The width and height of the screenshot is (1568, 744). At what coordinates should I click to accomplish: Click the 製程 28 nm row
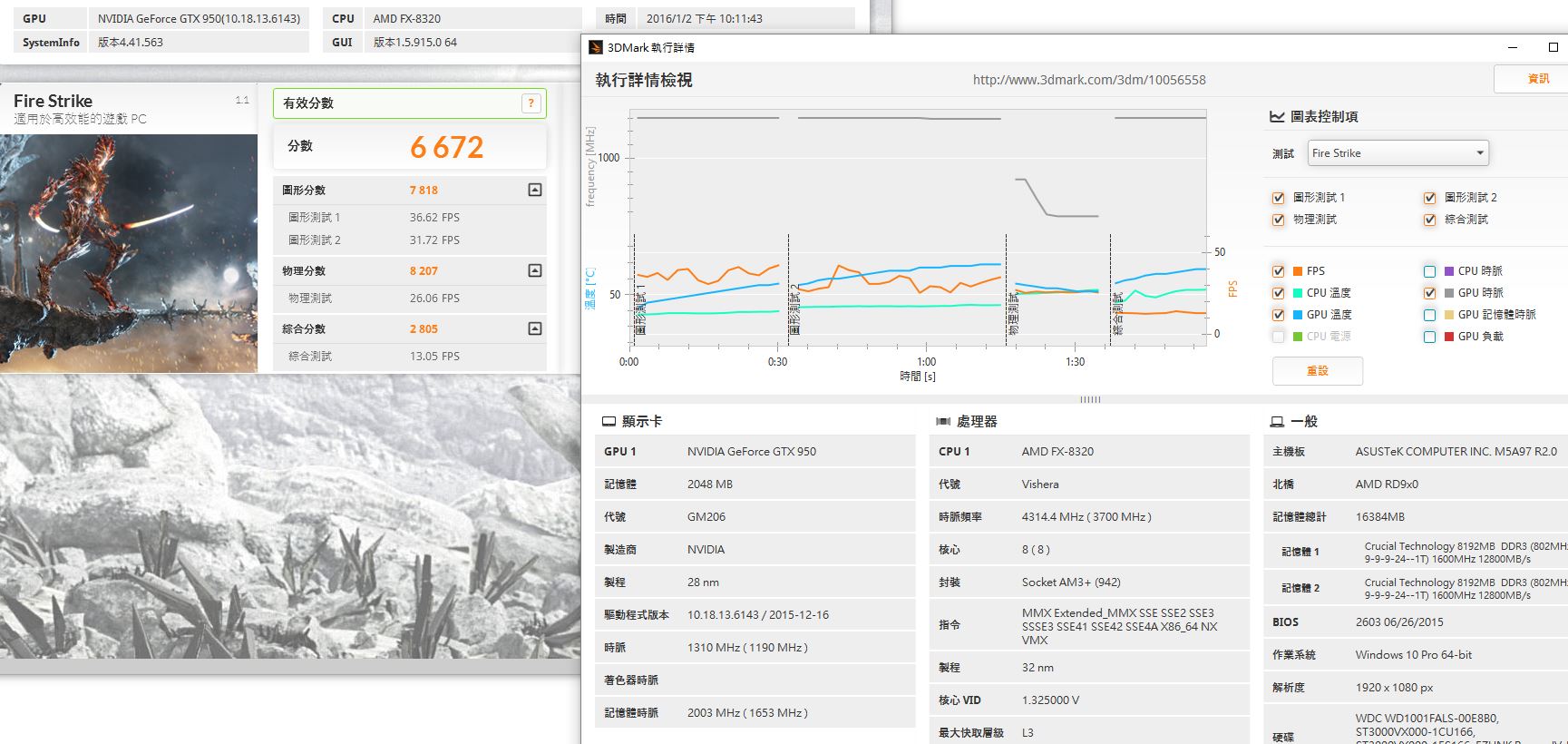coord(755,582)
